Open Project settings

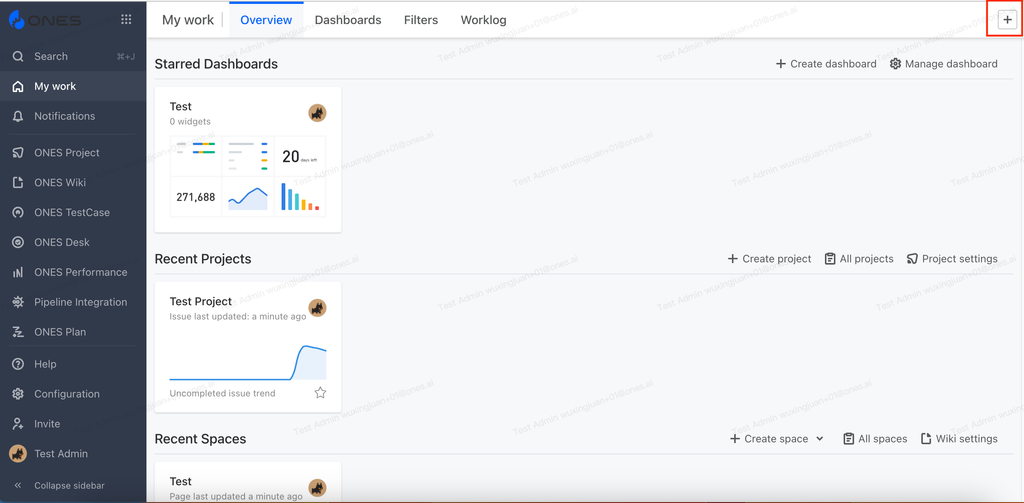[952, 259]
